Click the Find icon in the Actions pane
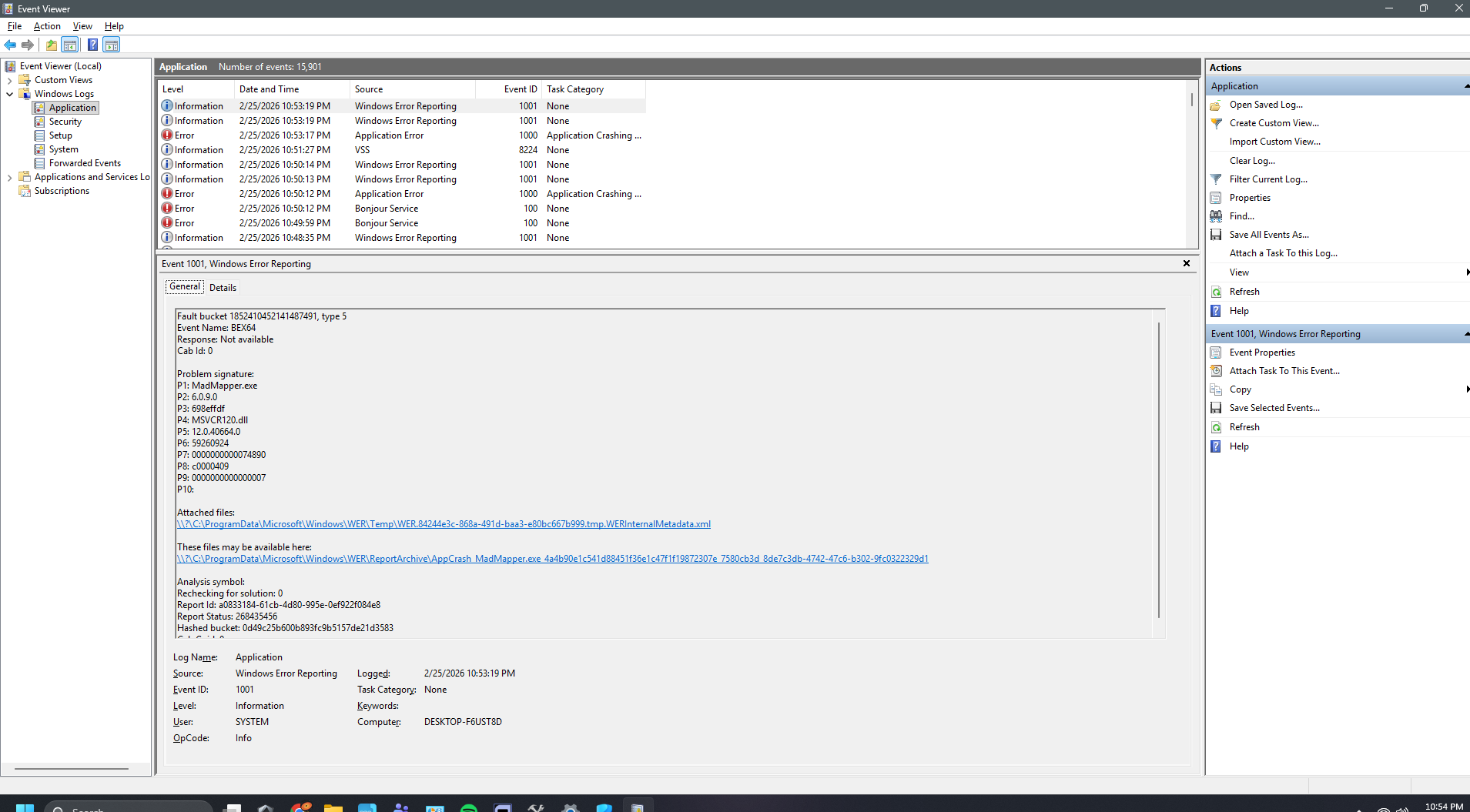The width and height of the screenshot is (1470, 812). (x=1216, y=216)
